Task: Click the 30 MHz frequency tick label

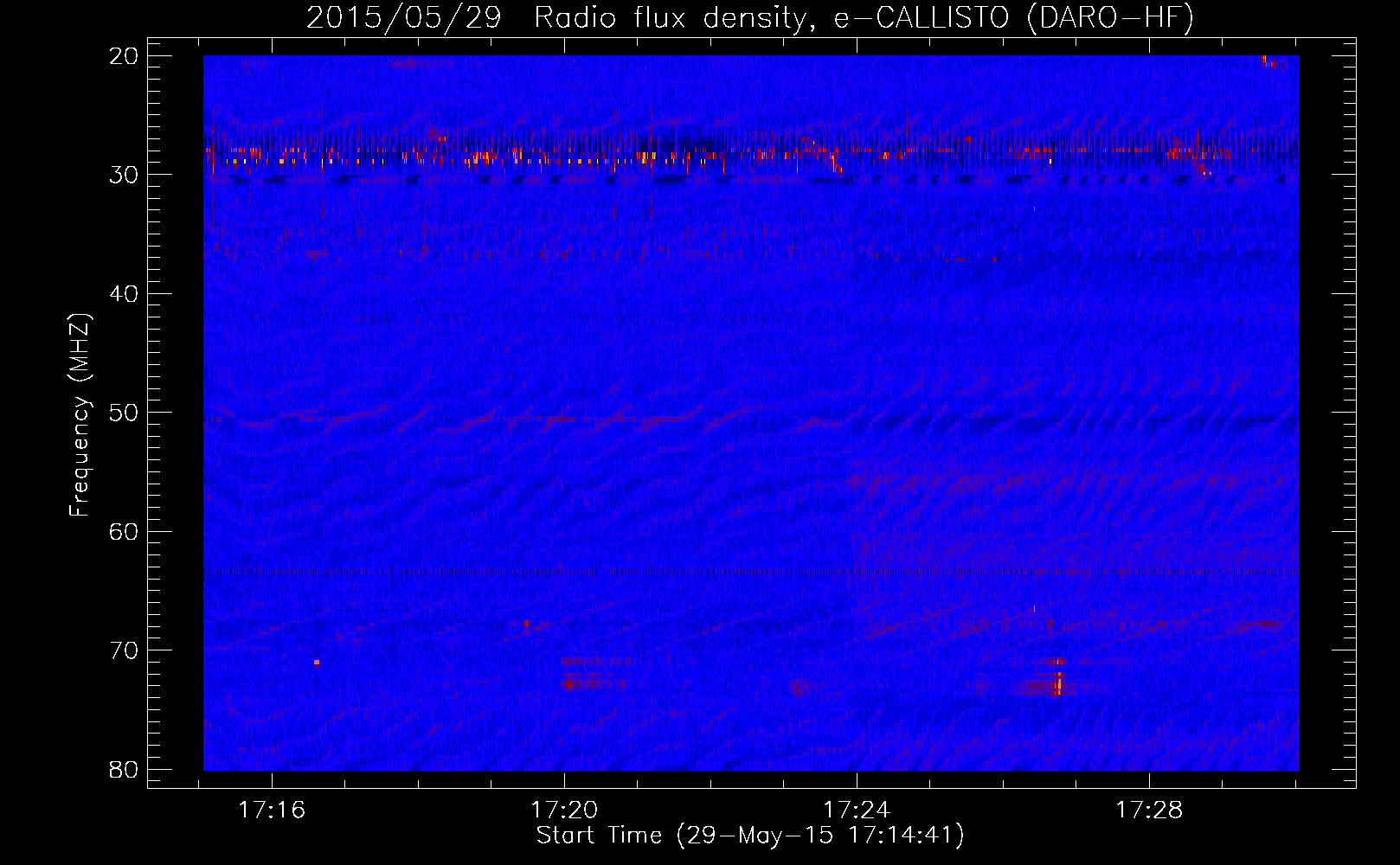Action: coord(125,175)
